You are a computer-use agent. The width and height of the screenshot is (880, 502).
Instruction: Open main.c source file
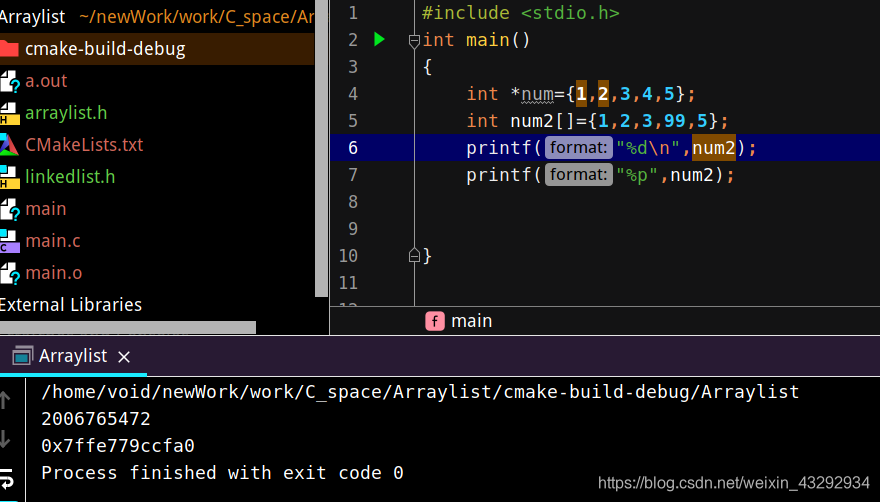pyautogui.click(x=53, y=241)
